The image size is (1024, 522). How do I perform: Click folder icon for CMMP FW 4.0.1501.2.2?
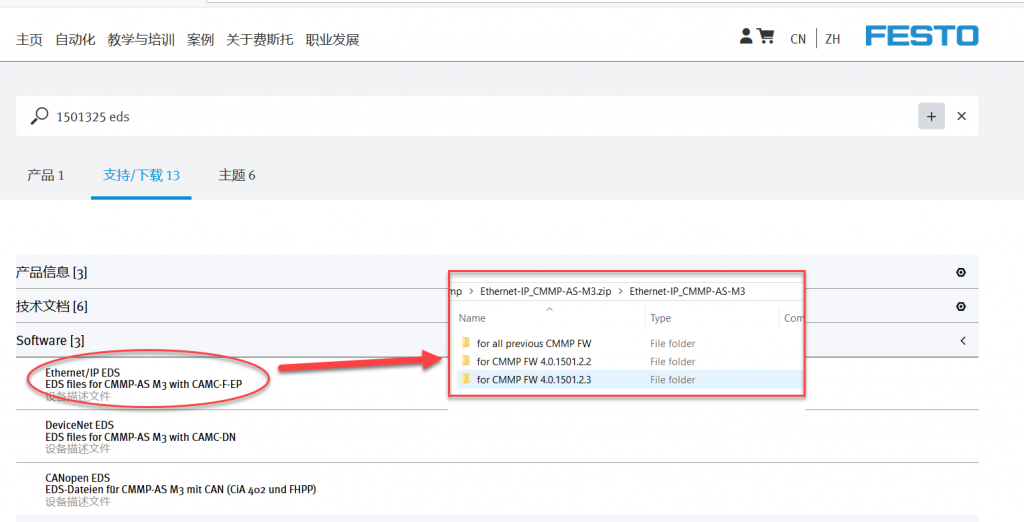point(466,361)
